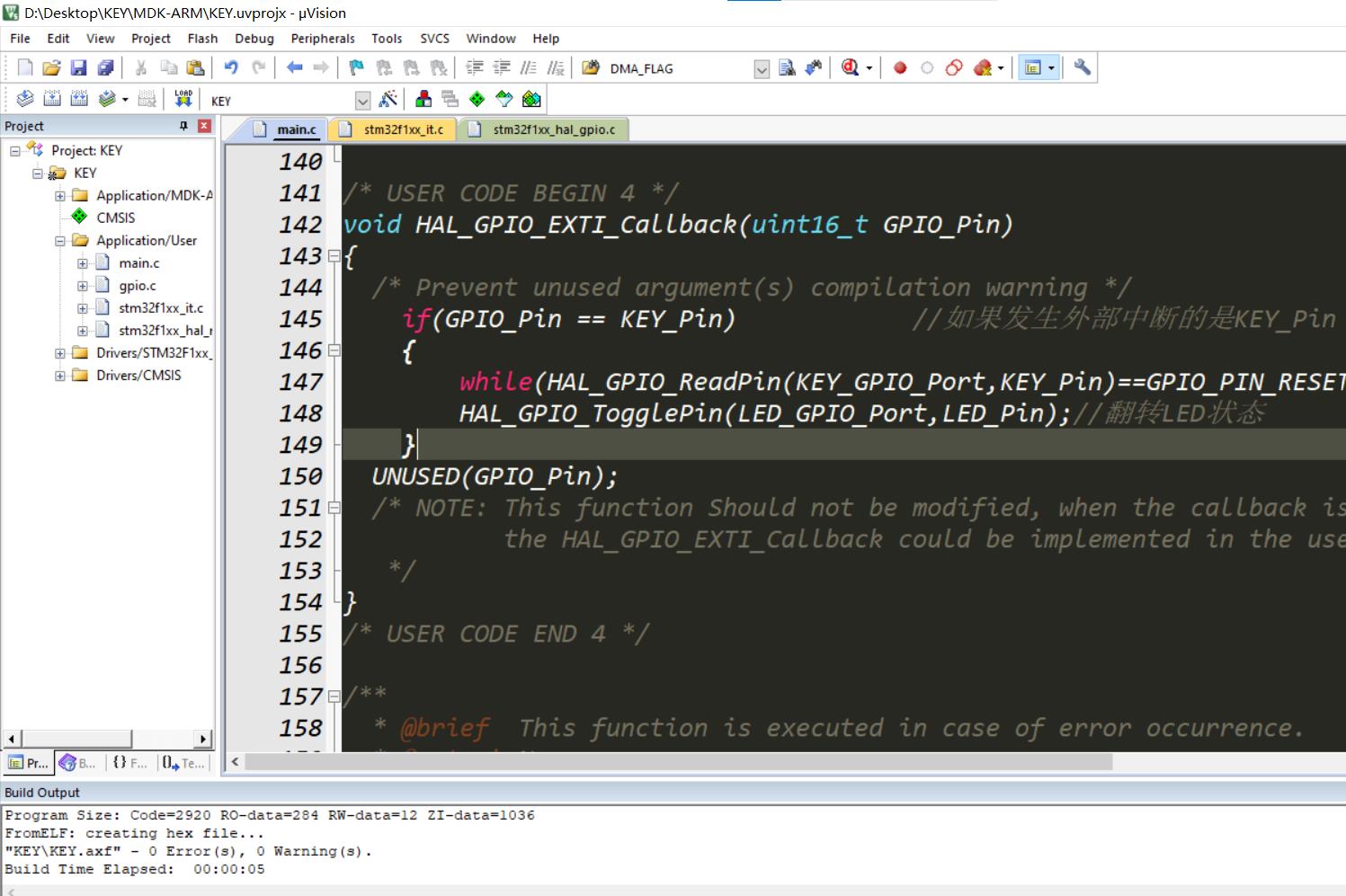Navigate backwards with the blue arrow
Image resolution: width=1346 pixels, height=896 pixels.
(294, 68)
